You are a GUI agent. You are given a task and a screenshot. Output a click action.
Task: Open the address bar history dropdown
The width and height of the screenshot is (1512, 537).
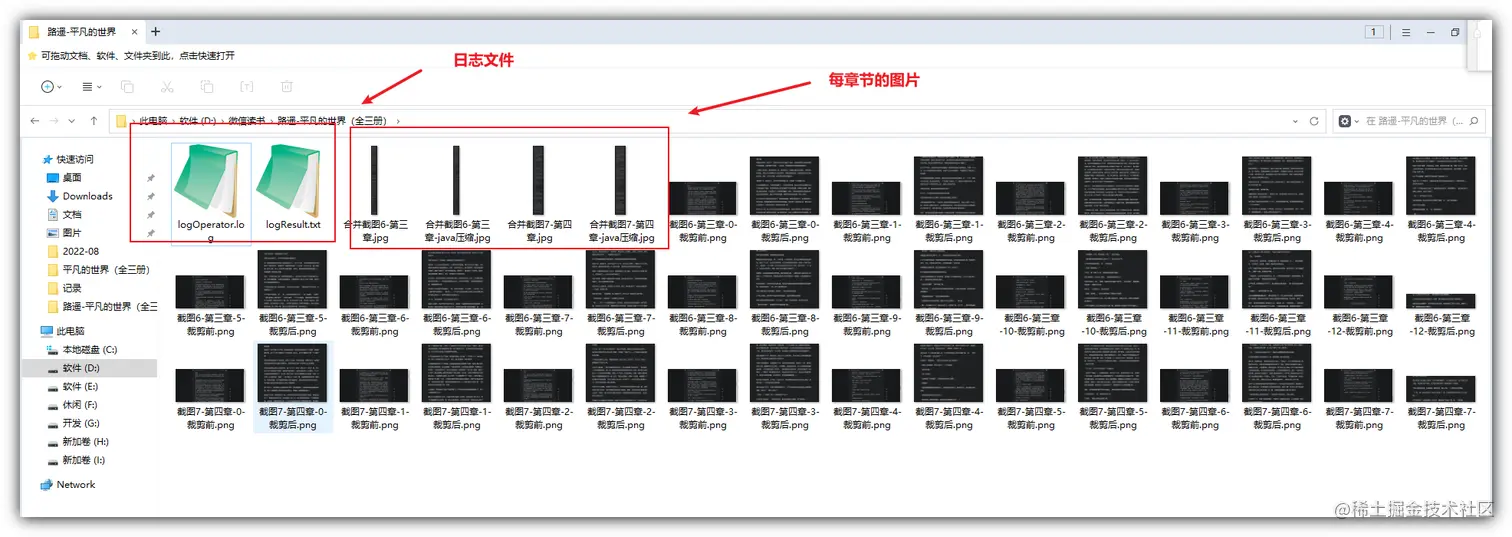pos(1296,121)
